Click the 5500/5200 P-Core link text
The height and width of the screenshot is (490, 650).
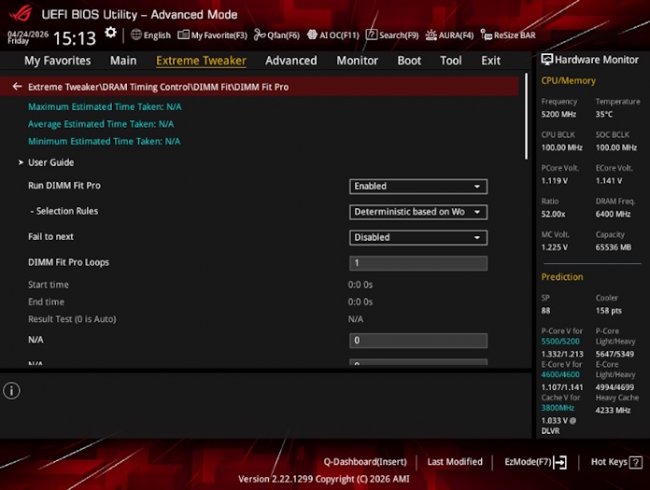pos(560,342)
